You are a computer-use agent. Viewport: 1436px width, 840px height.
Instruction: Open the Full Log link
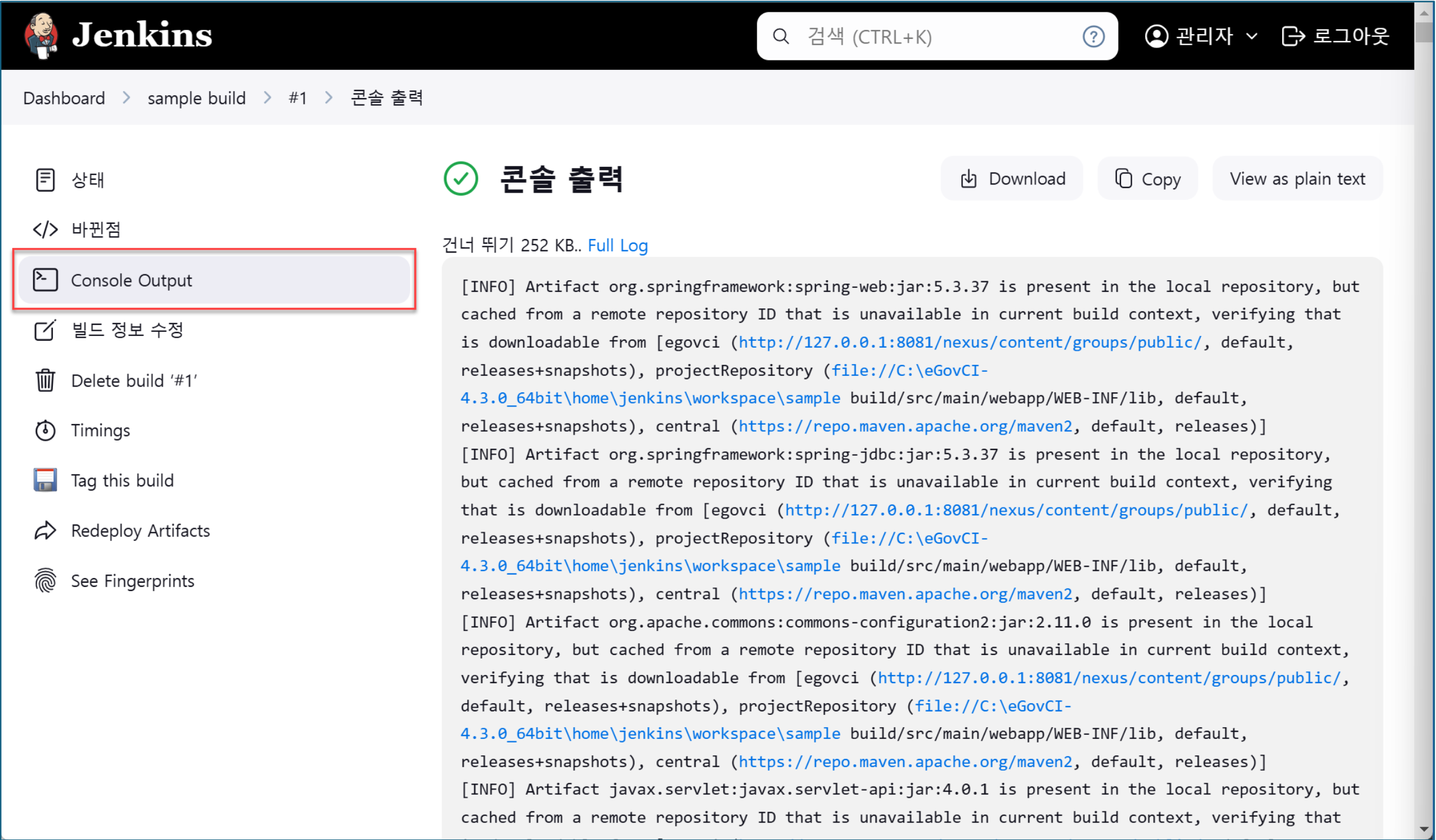click(618, 246)
